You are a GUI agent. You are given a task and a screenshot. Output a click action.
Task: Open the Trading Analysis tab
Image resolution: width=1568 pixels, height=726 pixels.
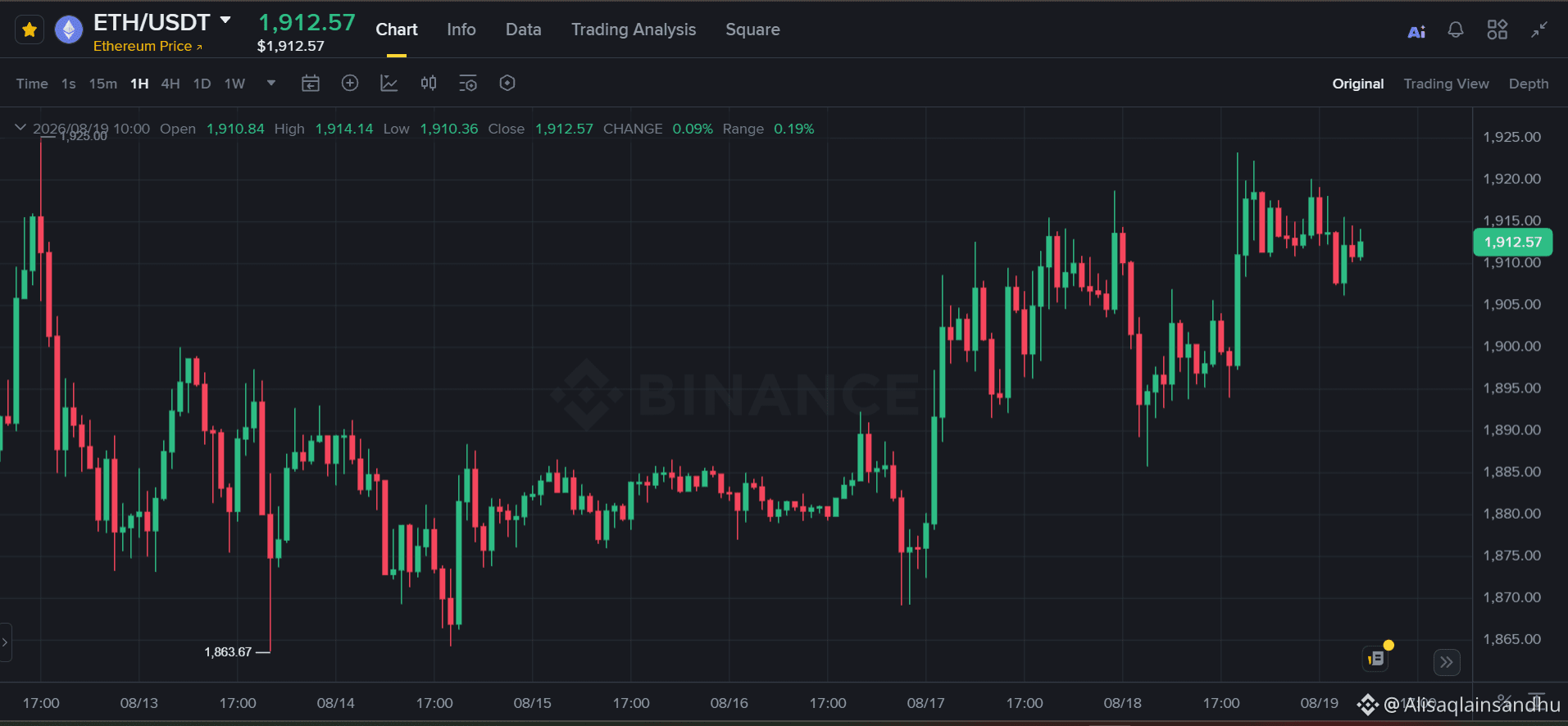click(x=634, y=29)
